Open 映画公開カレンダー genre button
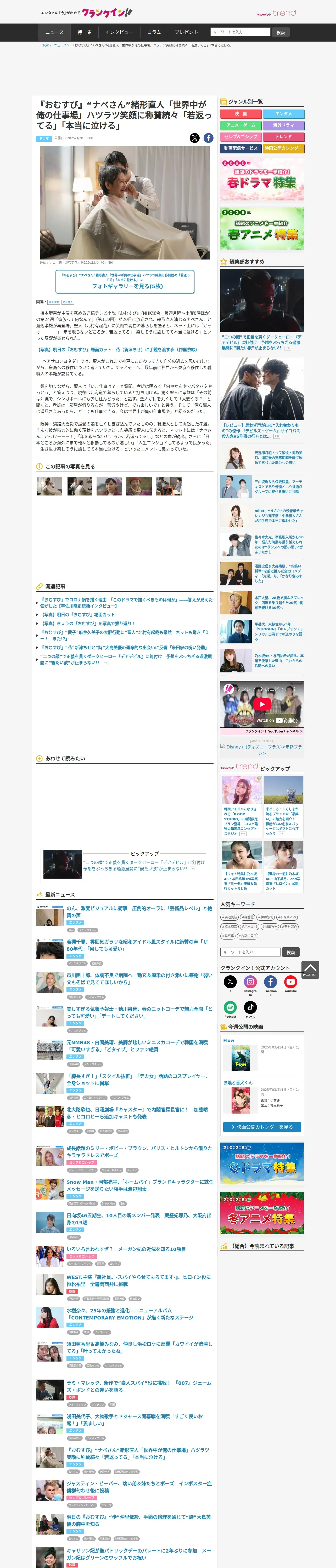This screenshot has width=336, height=1568. 284,148
